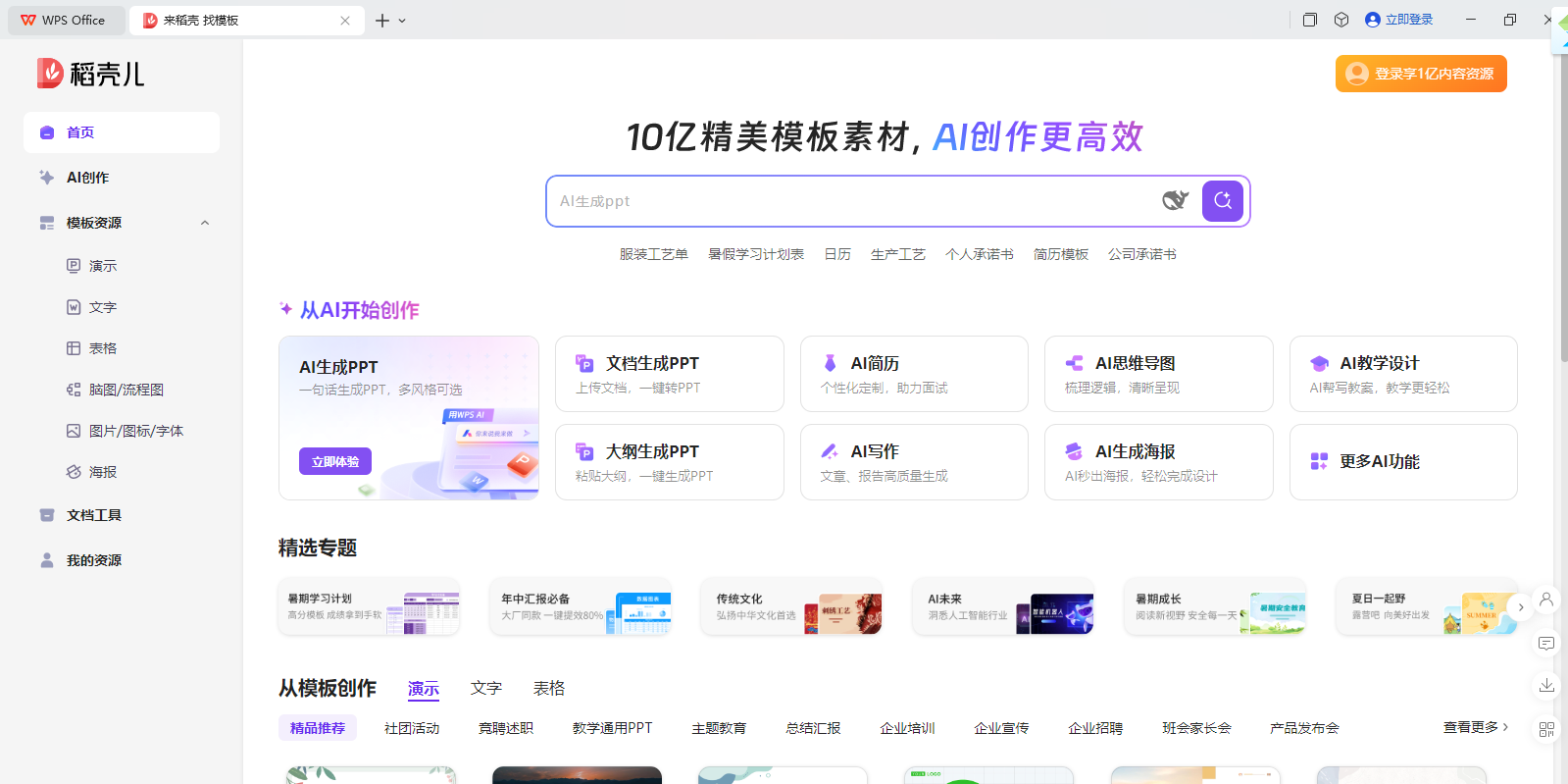Select the 表格 template tab

coord(549,689)
